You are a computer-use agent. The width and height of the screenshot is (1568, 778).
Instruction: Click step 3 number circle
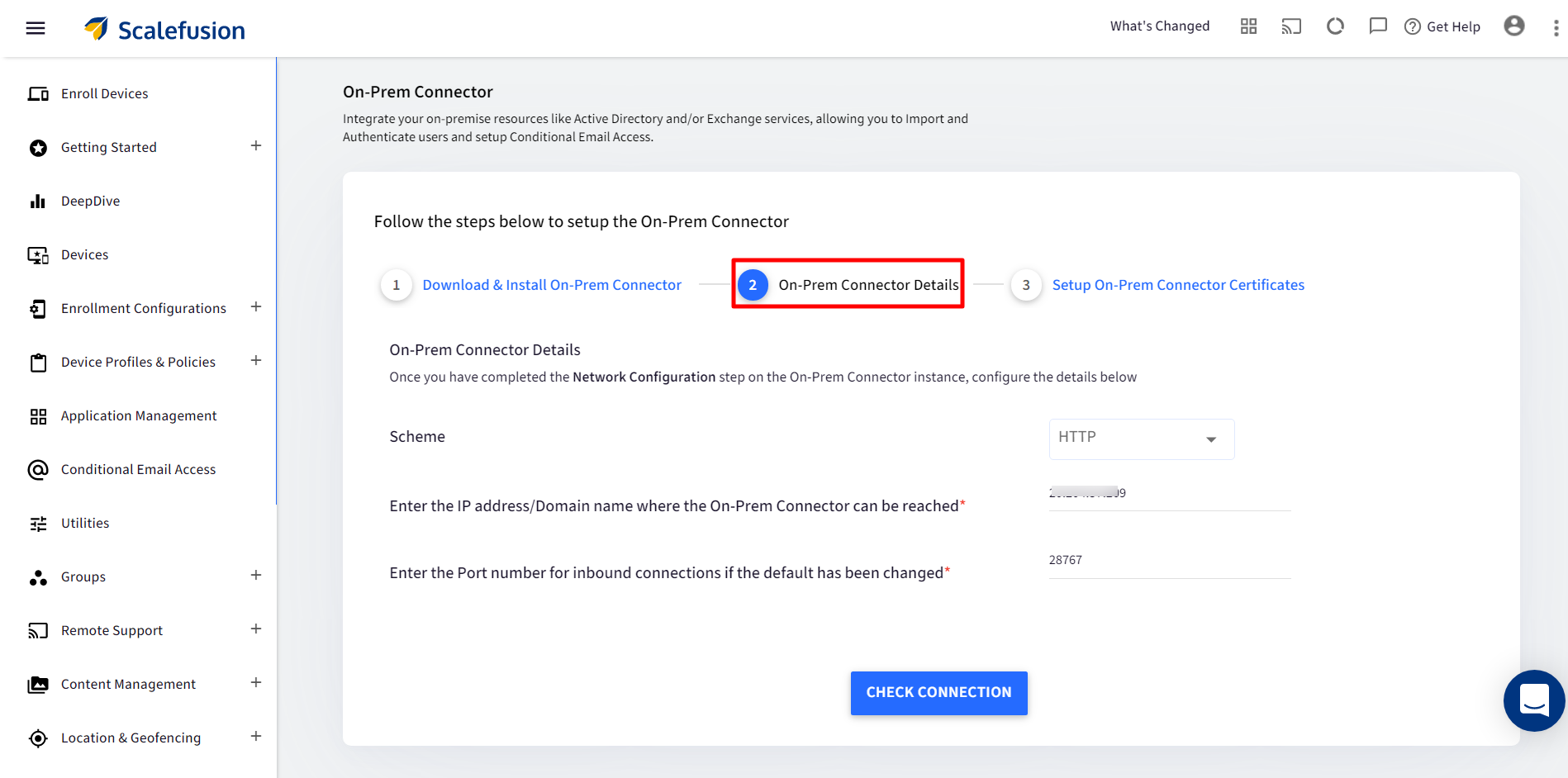point(1026,285)
